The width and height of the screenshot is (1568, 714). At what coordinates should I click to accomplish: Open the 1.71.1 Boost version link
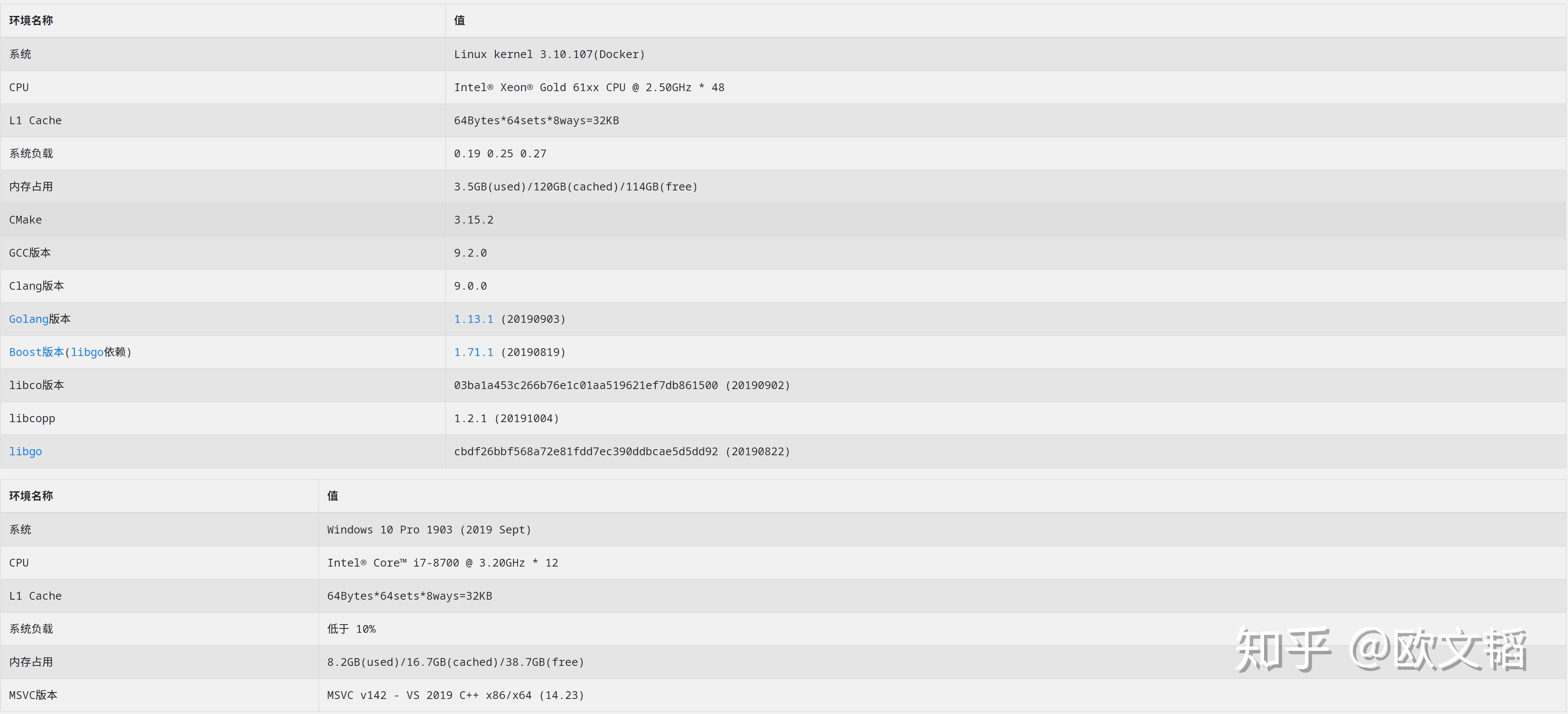pos(473,352)
